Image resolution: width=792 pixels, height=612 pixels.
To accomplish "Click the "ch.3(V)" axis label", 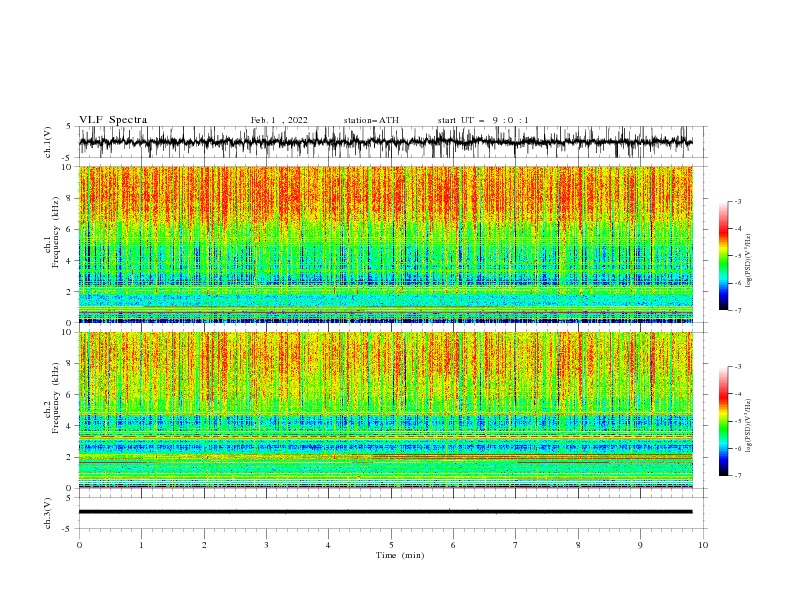I will (48, 513).
